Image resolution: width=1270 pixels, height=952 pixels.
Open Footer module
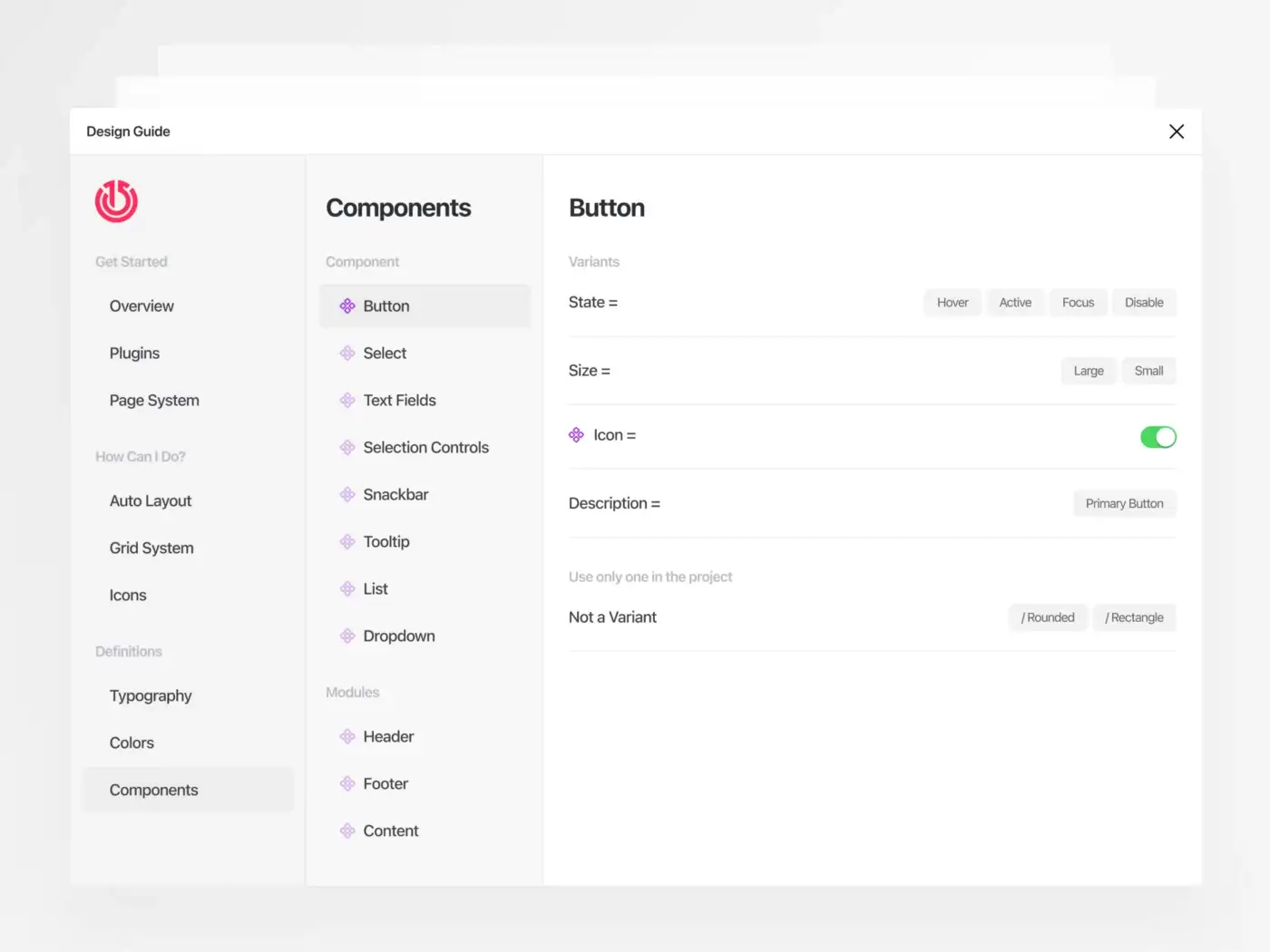[386, 784]
